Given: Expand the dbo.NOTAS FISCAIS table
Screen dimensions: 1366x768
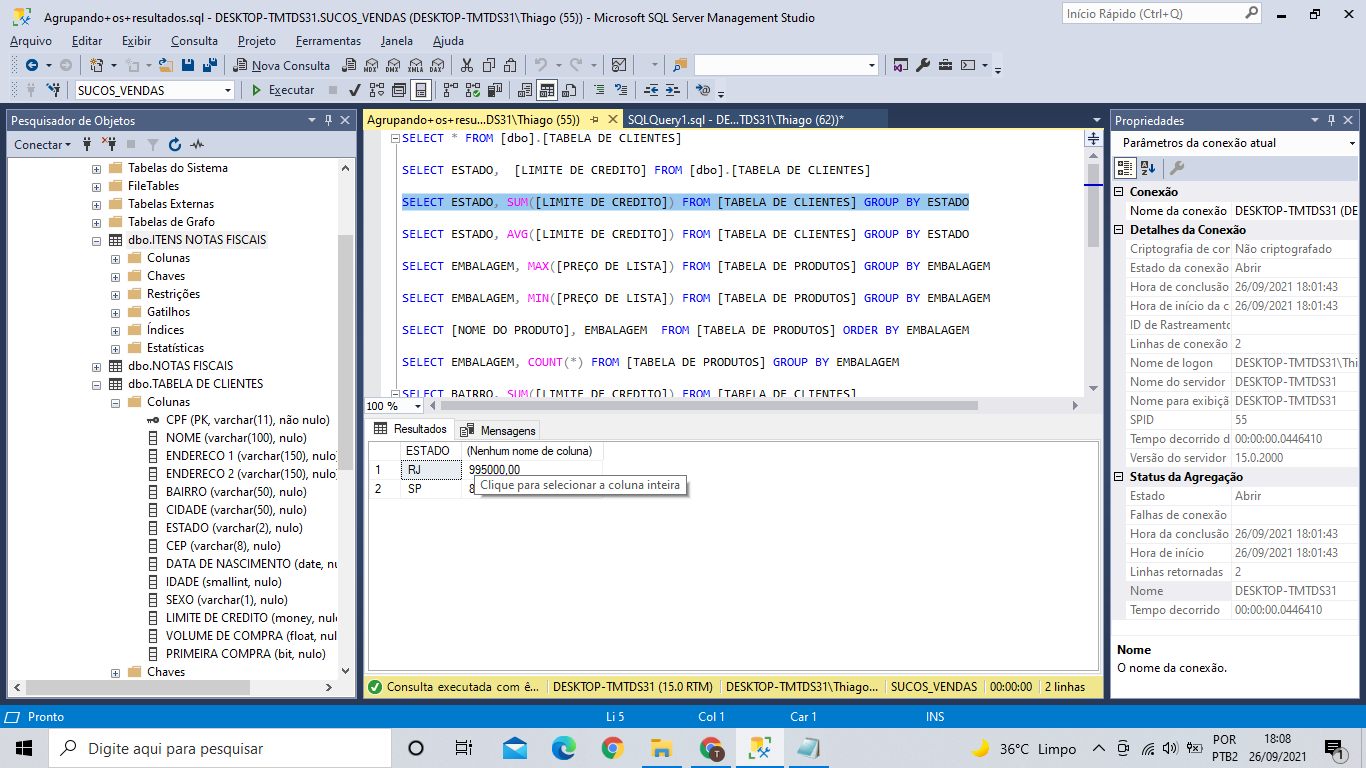Looking at the screenshot, I should click(97, 366).
